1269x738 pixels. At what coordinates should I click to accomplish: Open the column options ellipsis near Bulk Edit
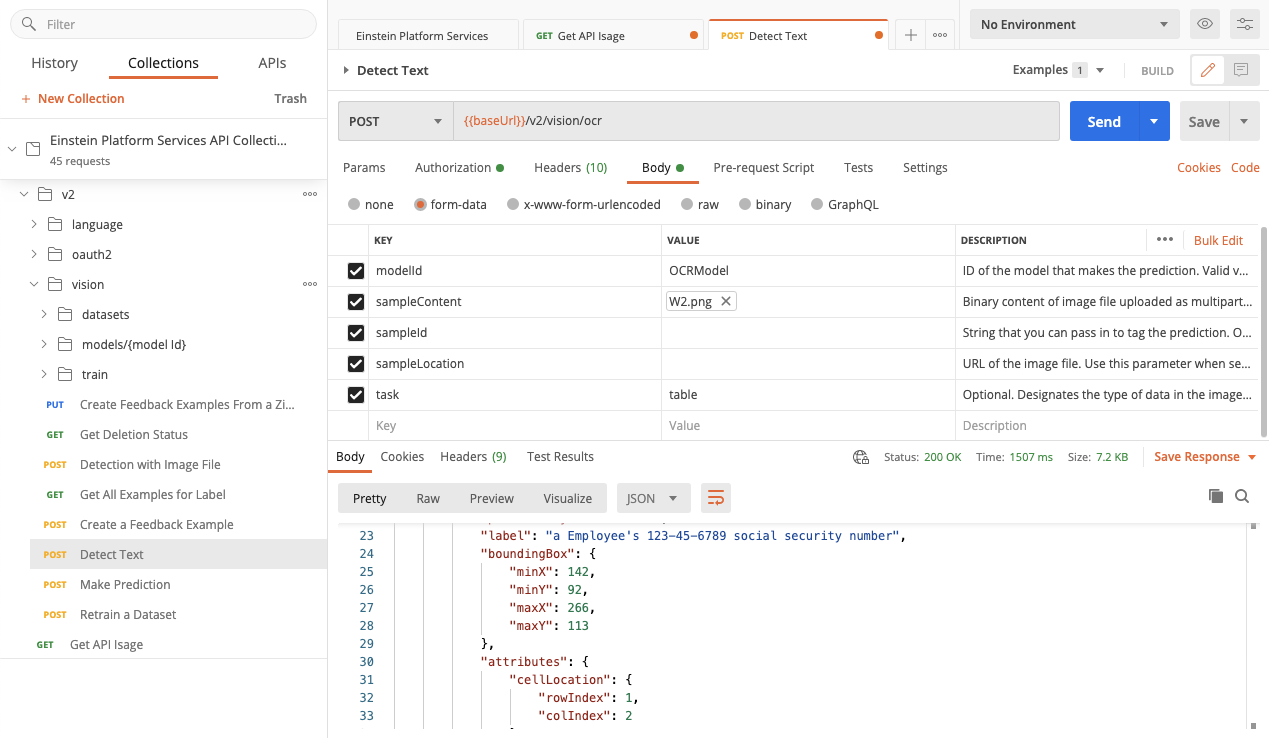click(x=1164, y=240)
